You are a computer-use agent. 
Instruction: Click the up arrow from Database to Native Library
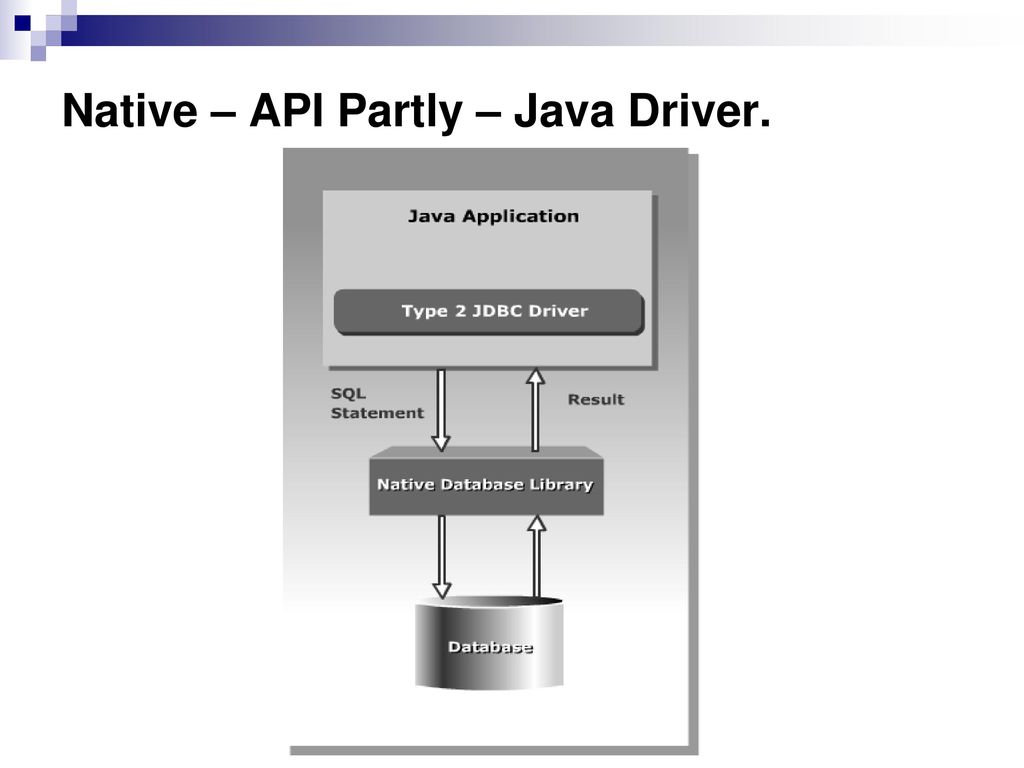point(537,556)
